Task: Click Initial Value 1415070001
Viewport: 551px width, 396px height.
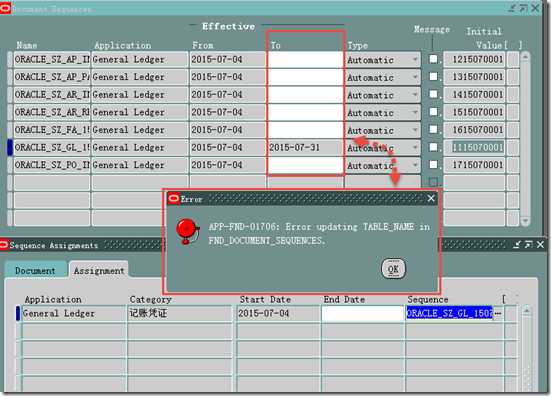Action: (x=474, y=95)
